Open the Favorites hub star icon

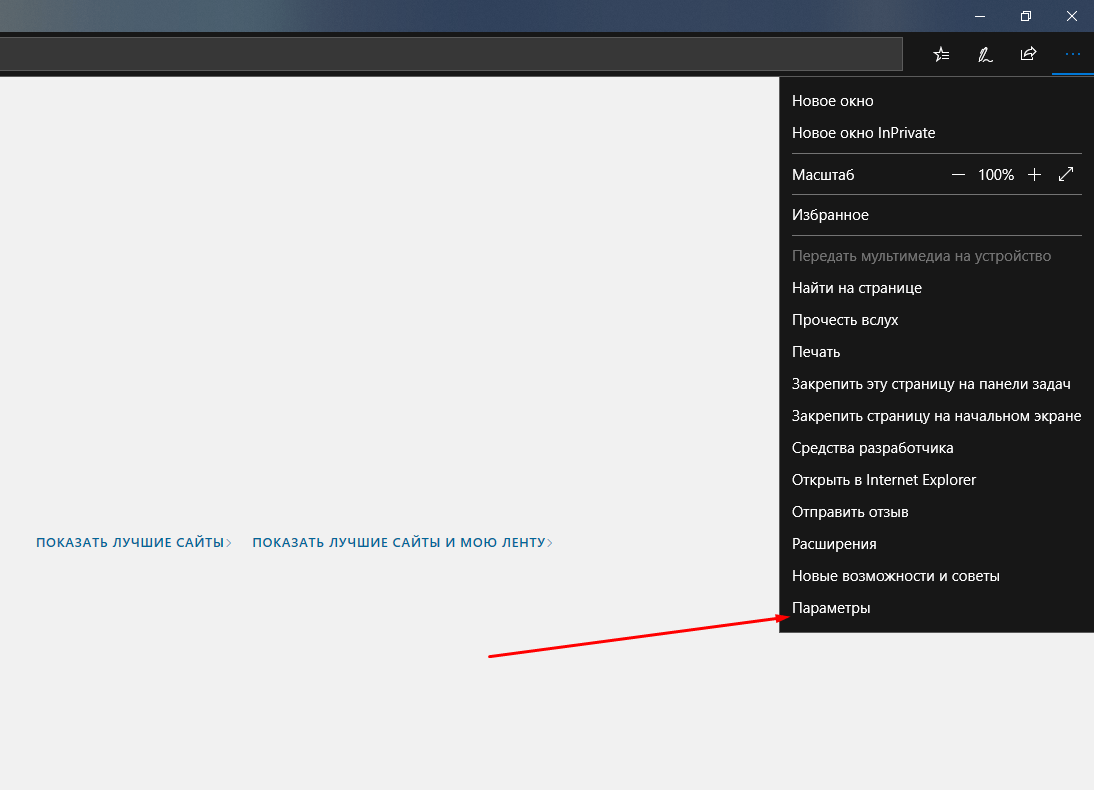[941, 54]
